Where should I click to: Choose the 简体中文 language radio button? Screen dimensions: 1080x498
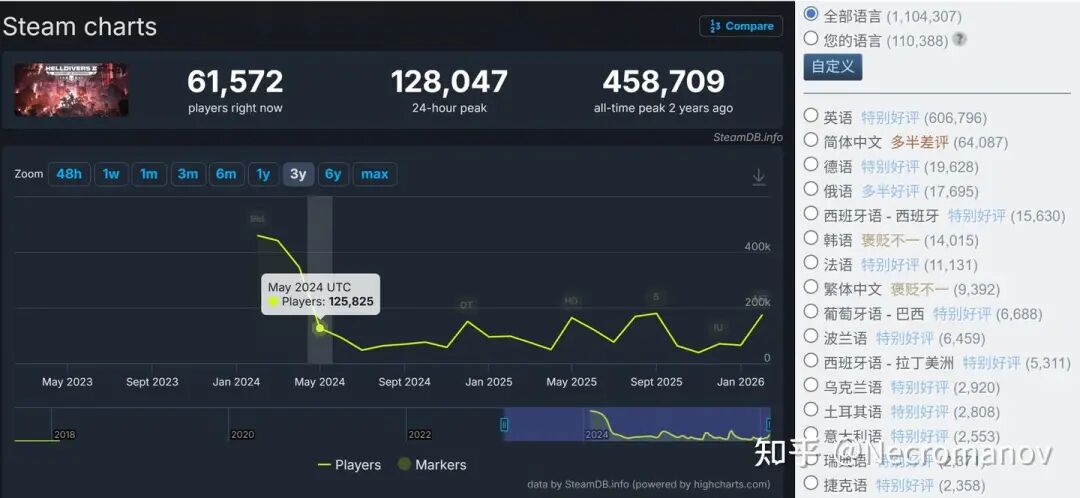(811, 140)
